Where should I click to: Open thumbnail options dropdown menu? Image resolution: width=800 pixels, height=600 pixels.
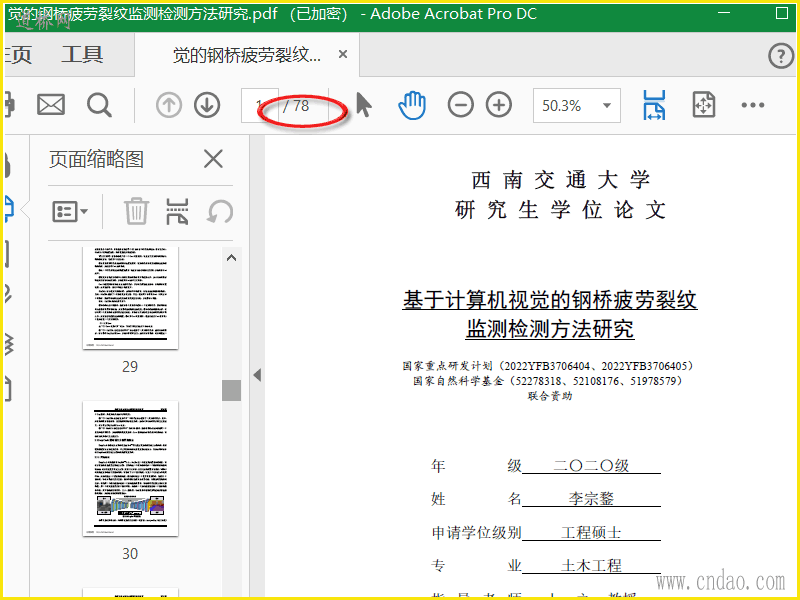pyautogui.click(x=70, y=211)
